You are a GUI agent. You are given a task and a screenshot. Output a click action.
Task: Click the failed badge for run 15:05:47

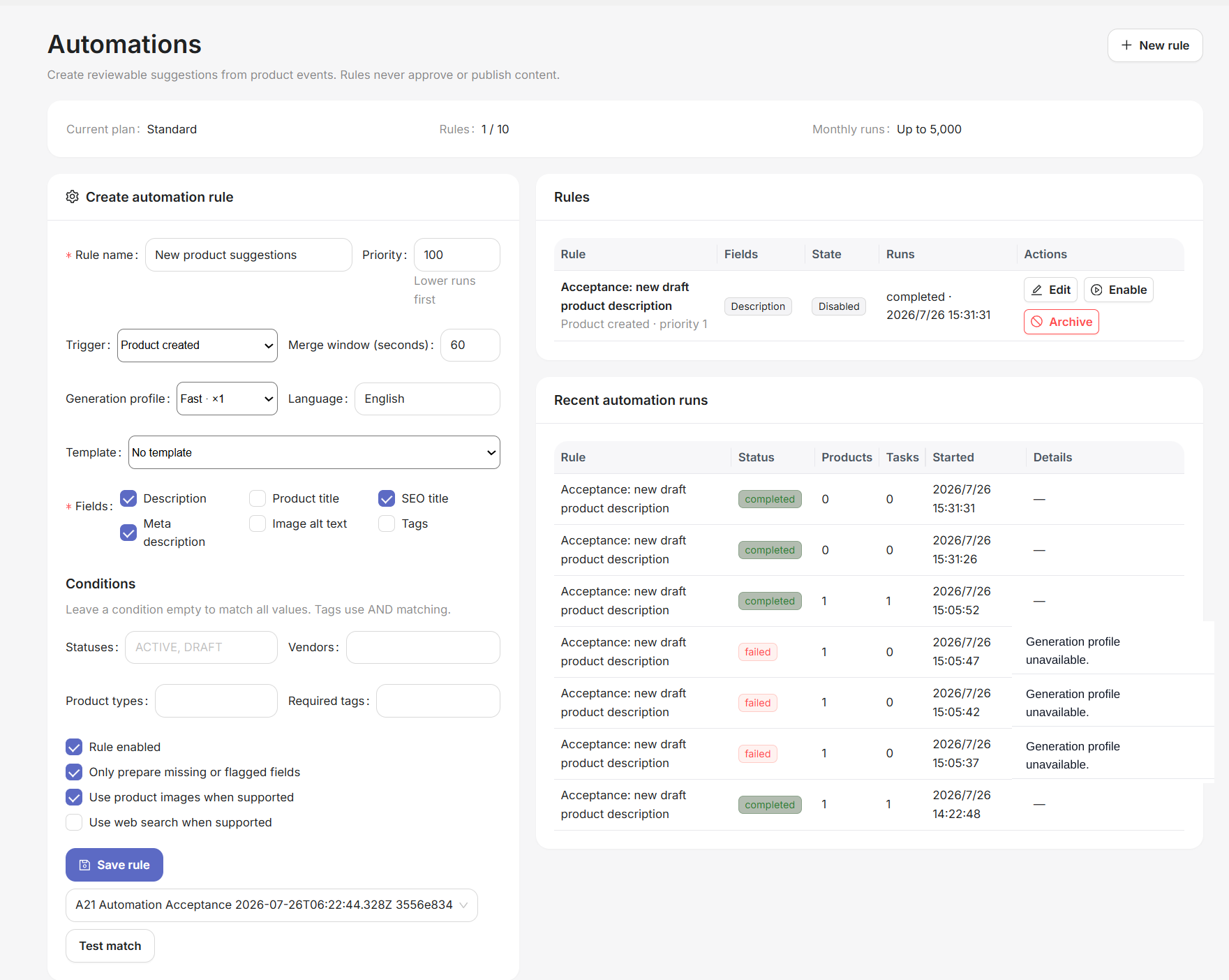[x=757, y=652]
